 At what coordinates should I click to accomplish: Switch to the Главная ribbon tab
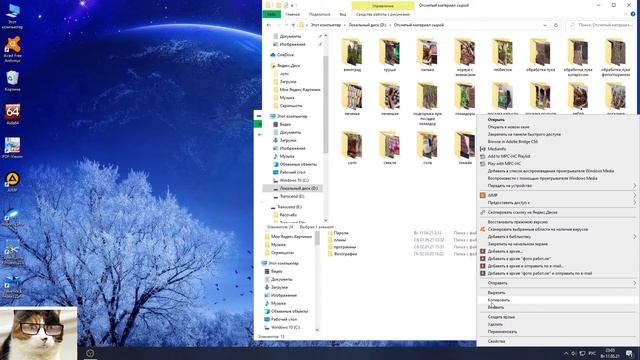292,14
